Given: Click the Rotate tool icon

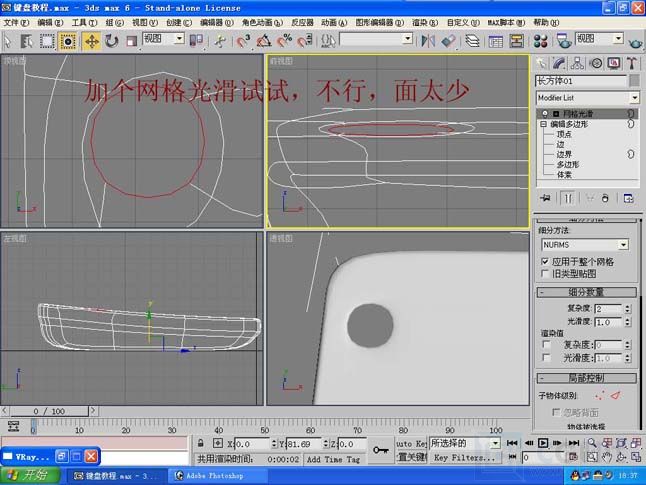Looking at the screenshot, I should click(x=112, y=41).
